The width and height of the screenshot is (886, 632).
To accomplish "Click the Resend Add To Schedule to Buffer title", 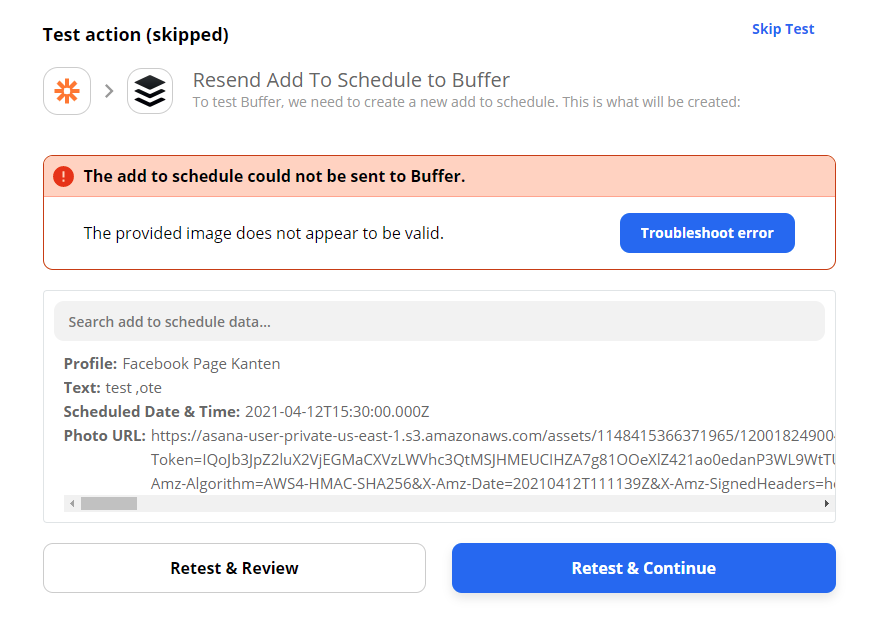I will point(351,80).
